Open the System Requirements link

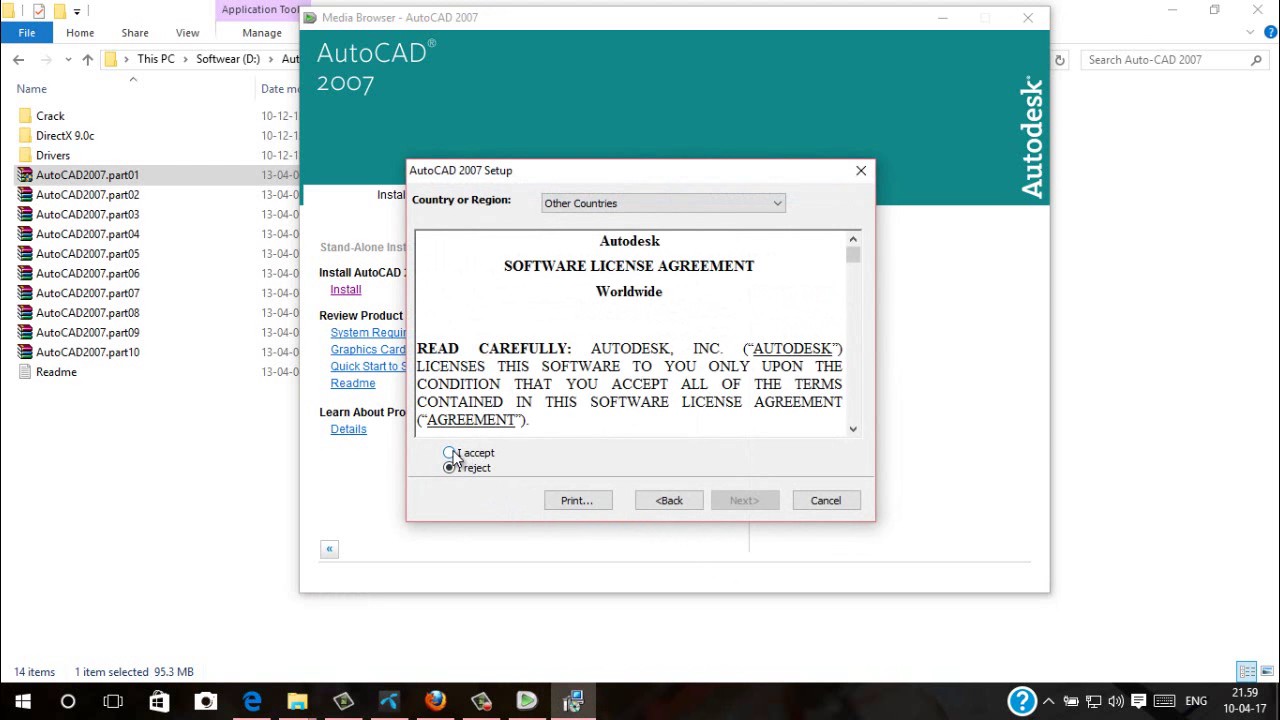pyautogui.click(x=368, y=333)
